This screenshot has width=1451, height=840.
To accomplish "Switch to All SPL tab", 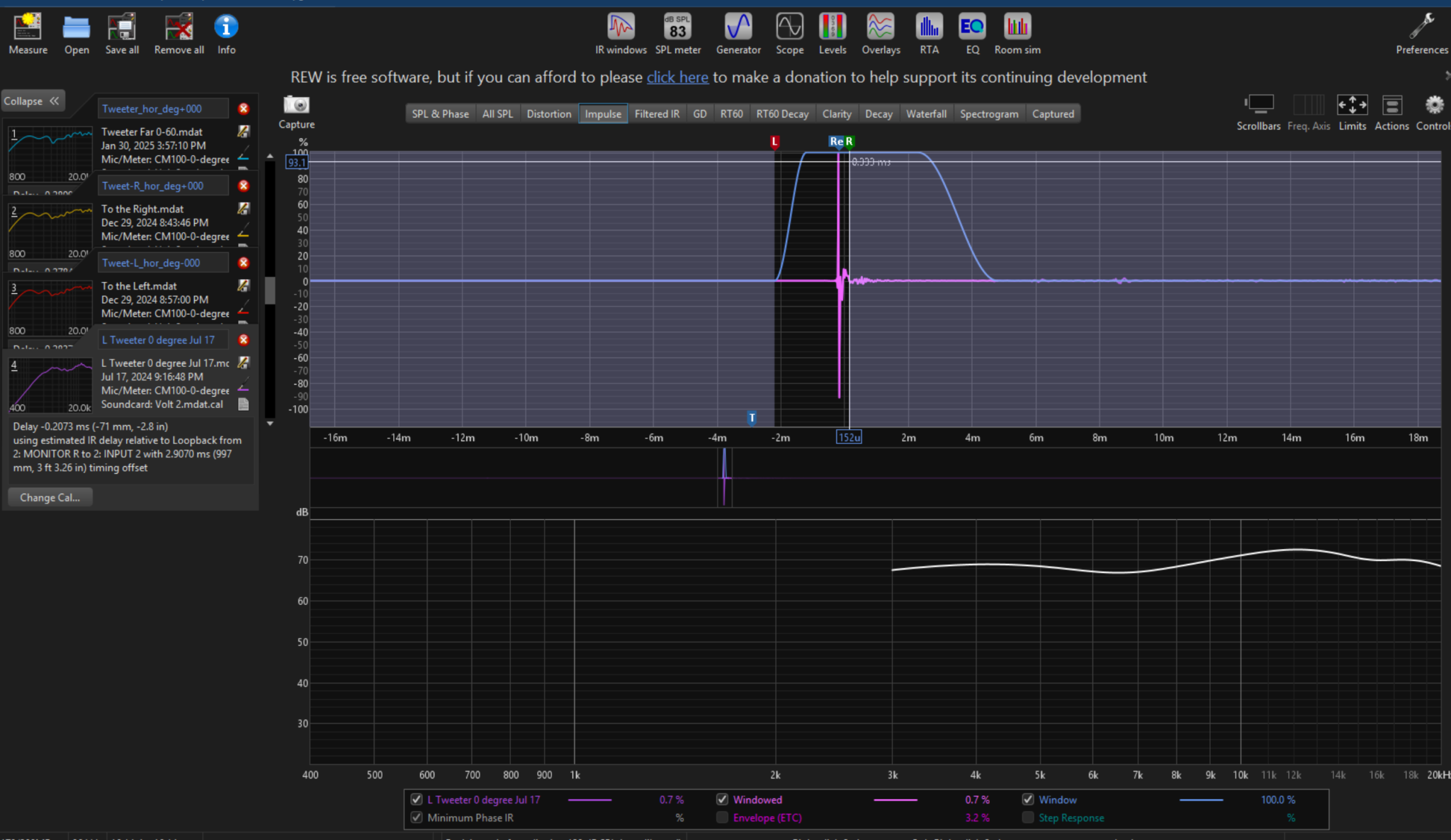I will [x=497, y=114].
